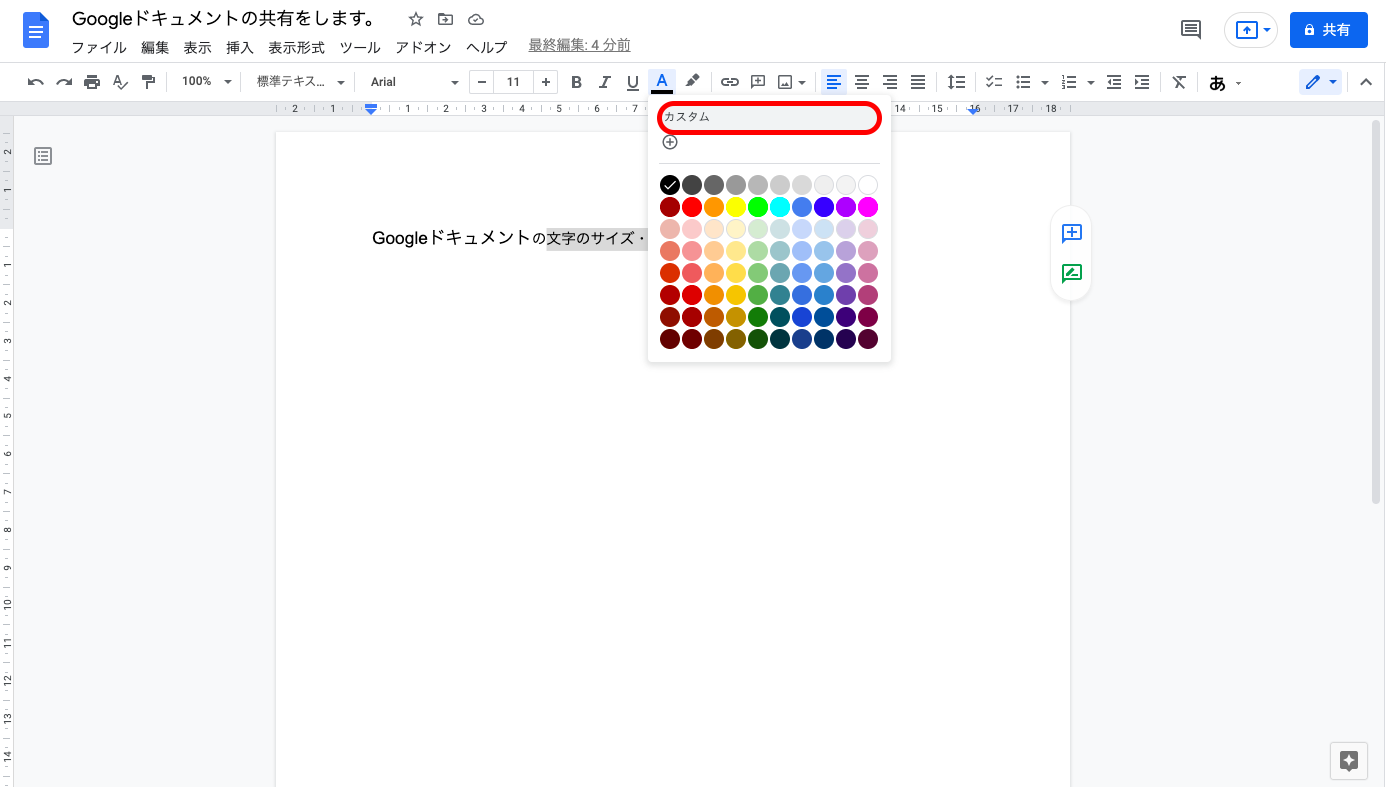This screenshot has height=787, width=1386.
Task: Increase indent icon
Action: (x=1142, y=82)
